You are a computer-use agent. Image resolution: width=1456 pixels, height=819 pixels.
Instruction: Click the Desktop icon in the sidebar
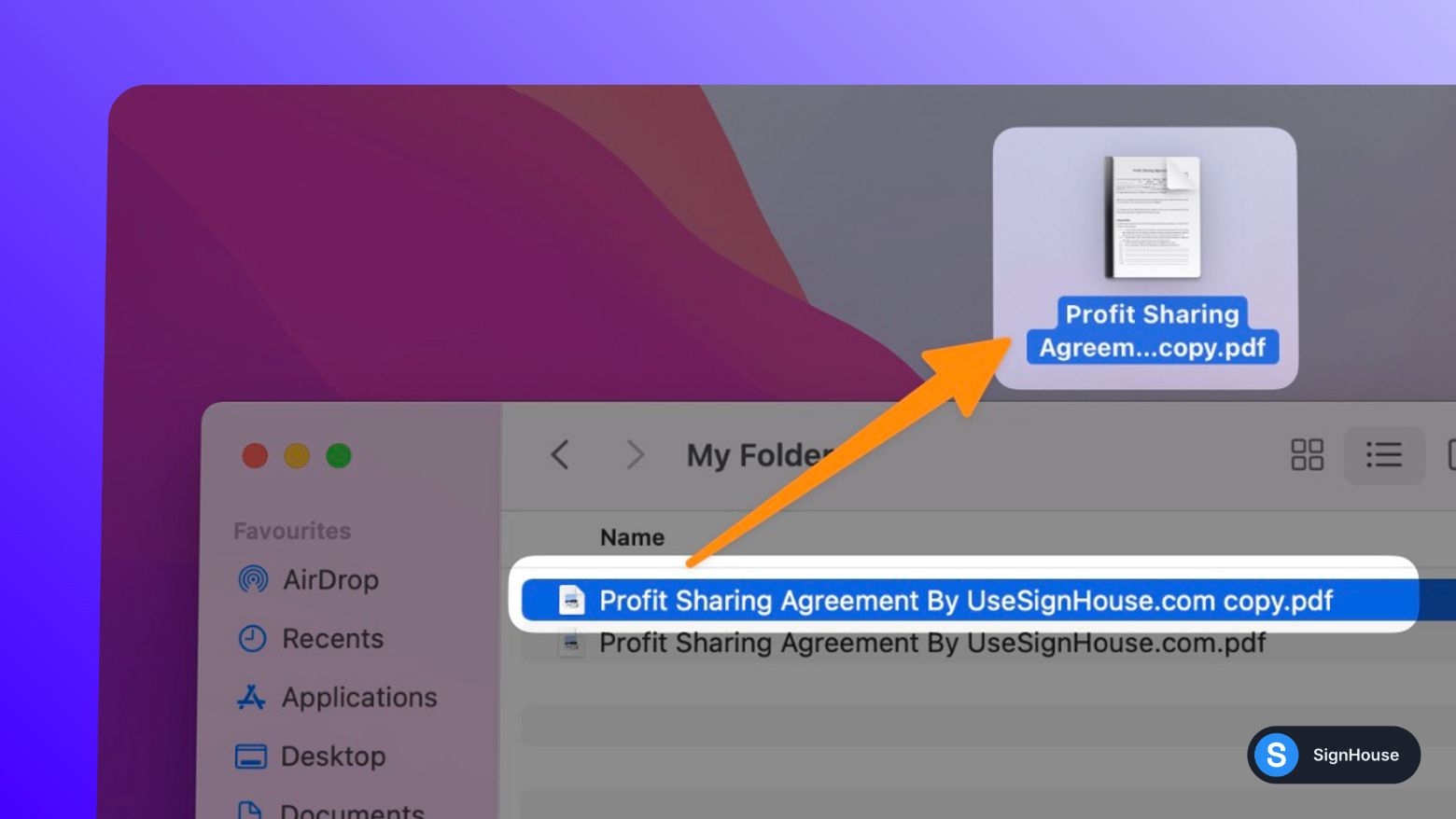(x=250, y=756)
